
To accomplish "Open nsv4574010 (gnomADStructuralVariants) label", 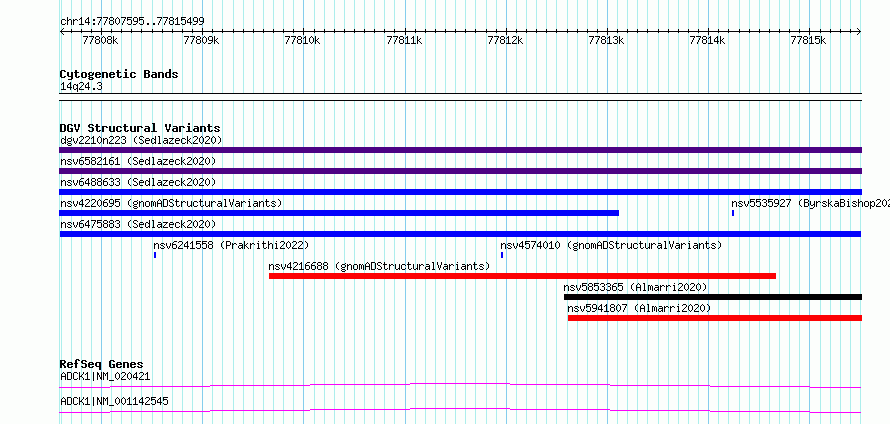I will tap(611, 245).
